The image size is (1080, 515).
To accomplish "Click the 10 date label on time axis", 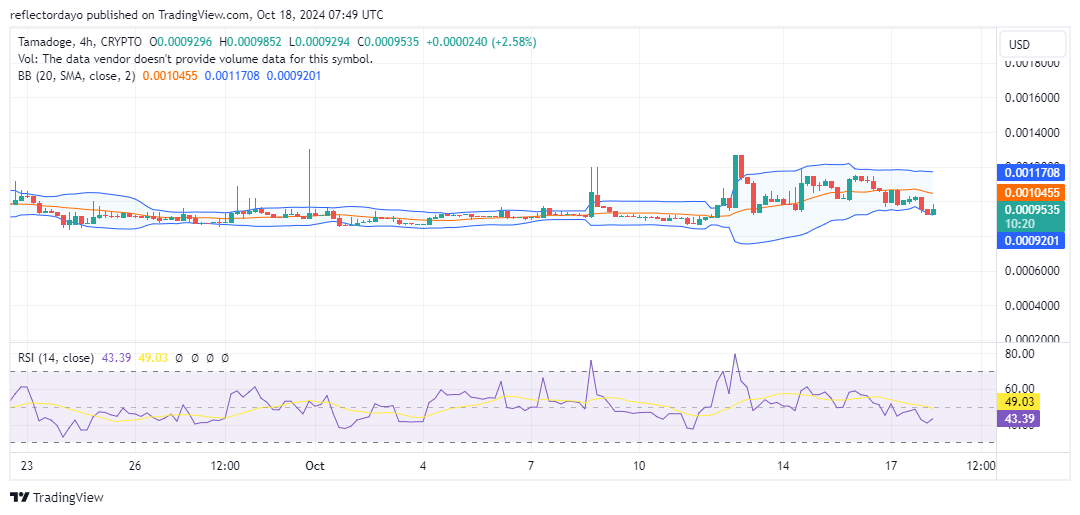I will (x=639, y=465).
